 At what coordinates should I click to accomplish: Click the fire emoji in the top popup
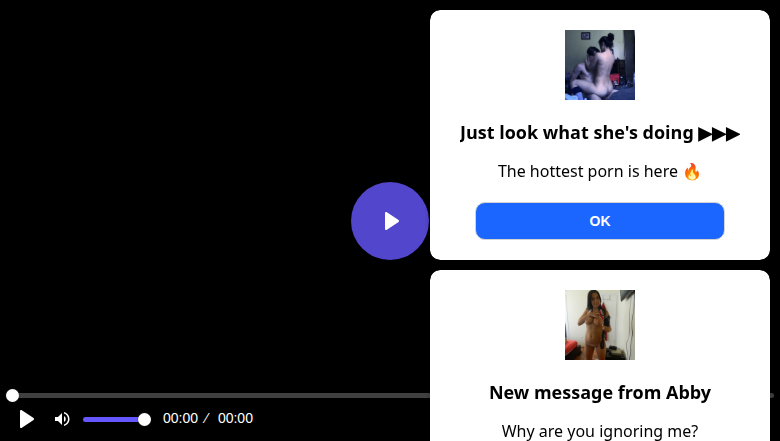[692, 171]
